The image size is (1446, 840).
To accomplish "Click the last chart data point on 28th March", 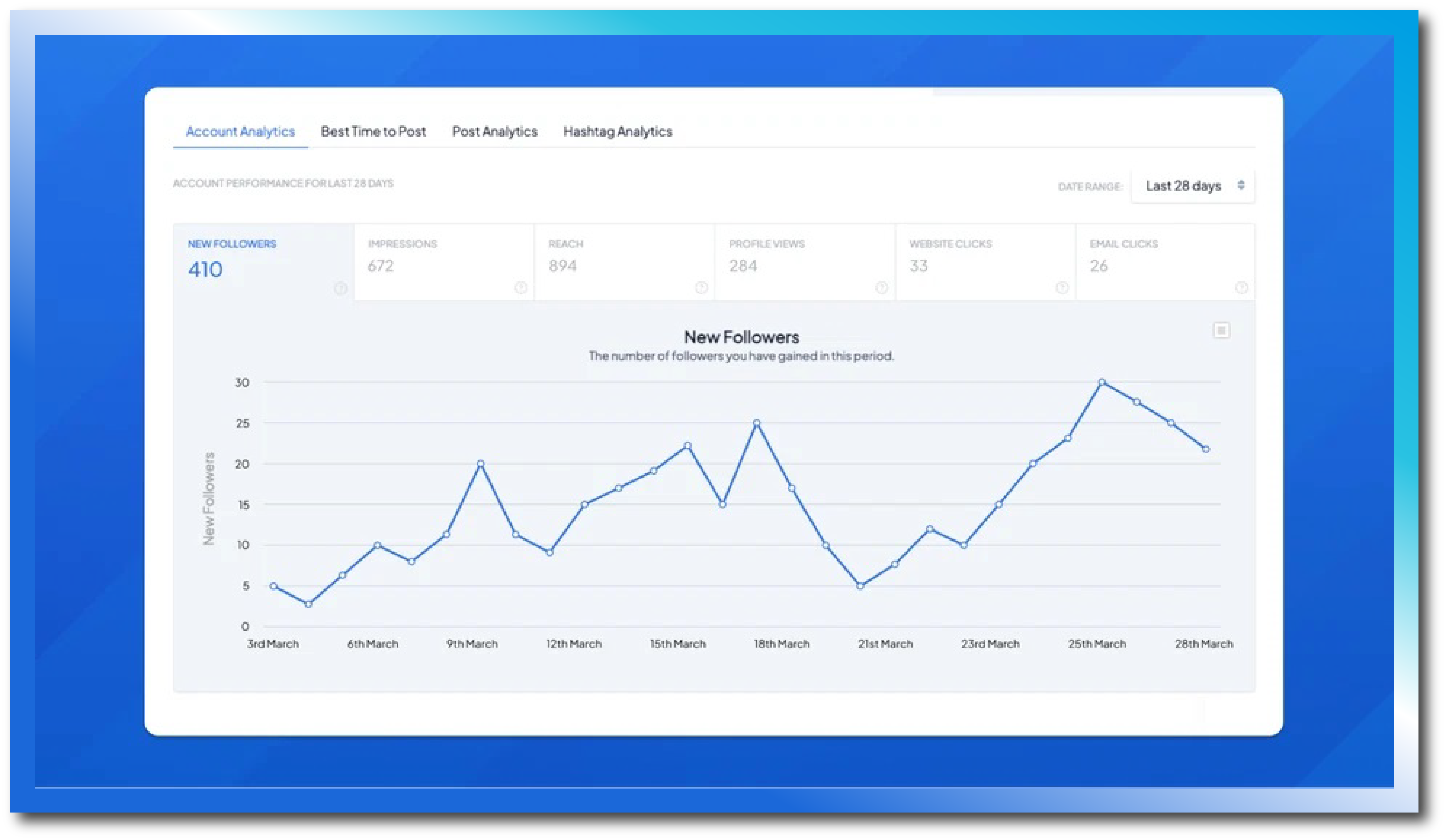I will [1205, 449].
